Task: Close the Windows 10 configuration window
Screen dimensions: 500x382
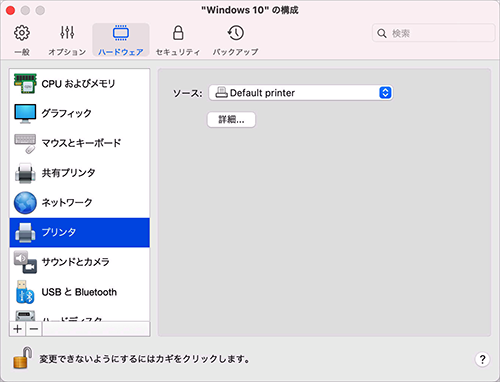Action: pos(10,10)
